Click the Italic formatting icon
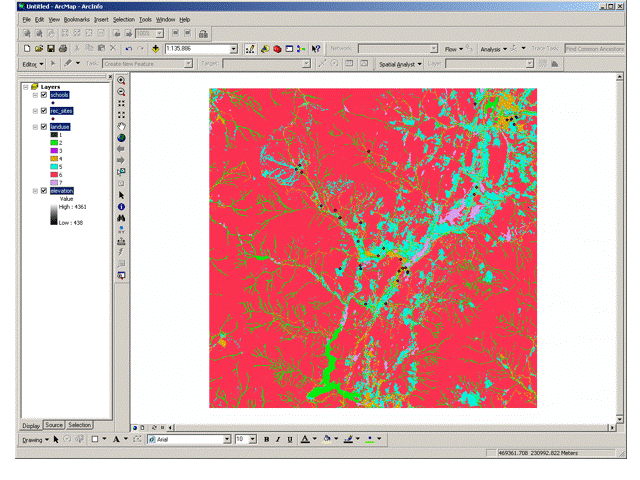The width and height of the screenshot is (640, 480). click(x=278, y=439)
